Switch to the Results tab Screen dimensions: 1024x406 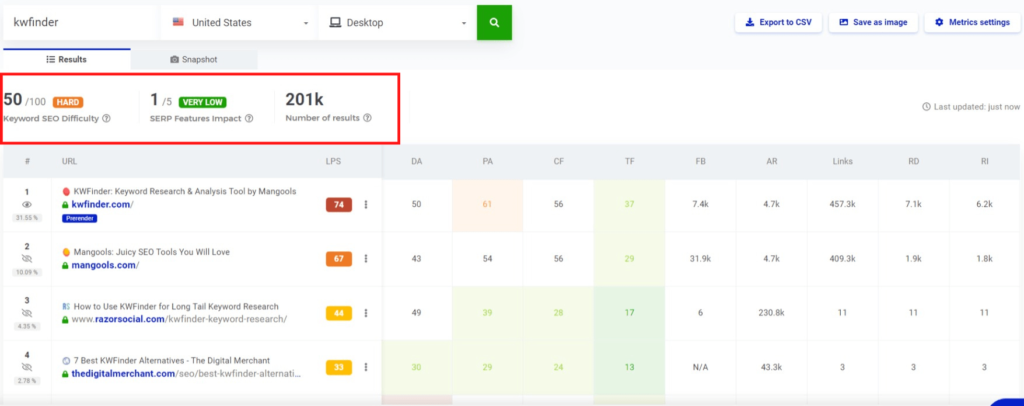coord(67,59)
